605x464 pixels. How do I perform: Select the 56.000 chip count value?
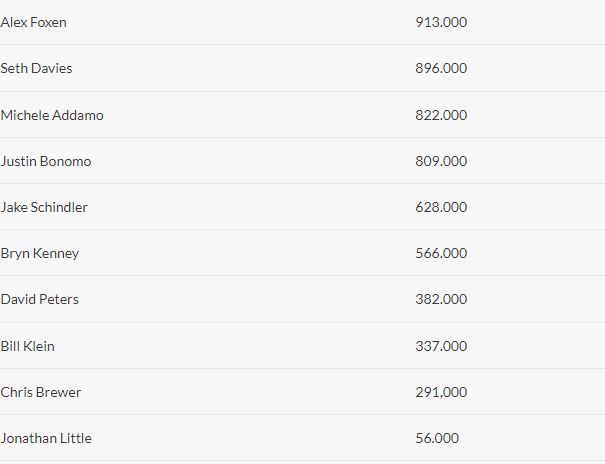pos(437,438)
